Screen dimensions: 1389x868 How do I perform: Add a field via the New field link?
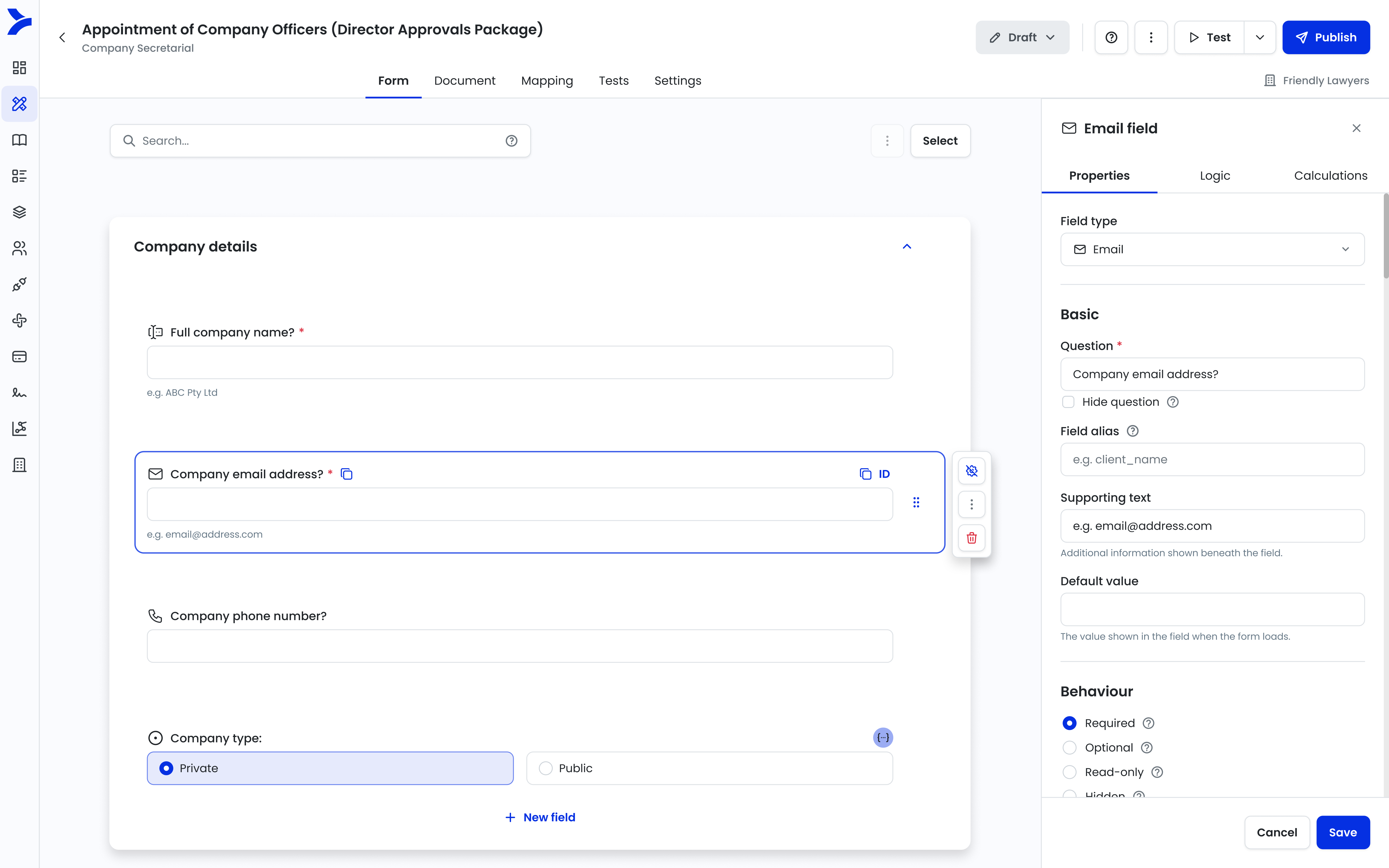539,817
